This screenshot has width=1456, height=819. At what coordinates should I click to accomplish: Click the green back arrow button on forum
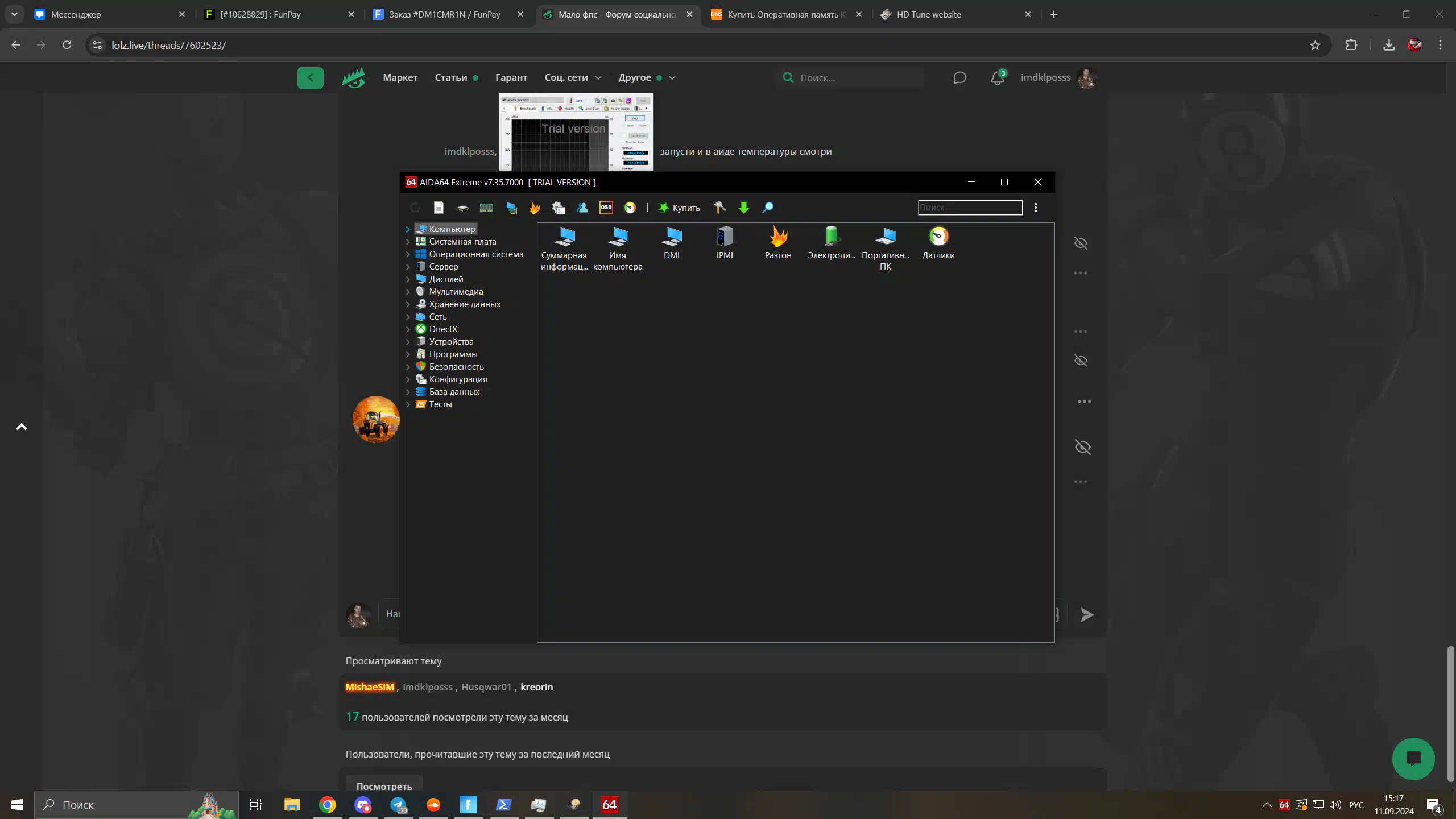[x=310, y=78]
